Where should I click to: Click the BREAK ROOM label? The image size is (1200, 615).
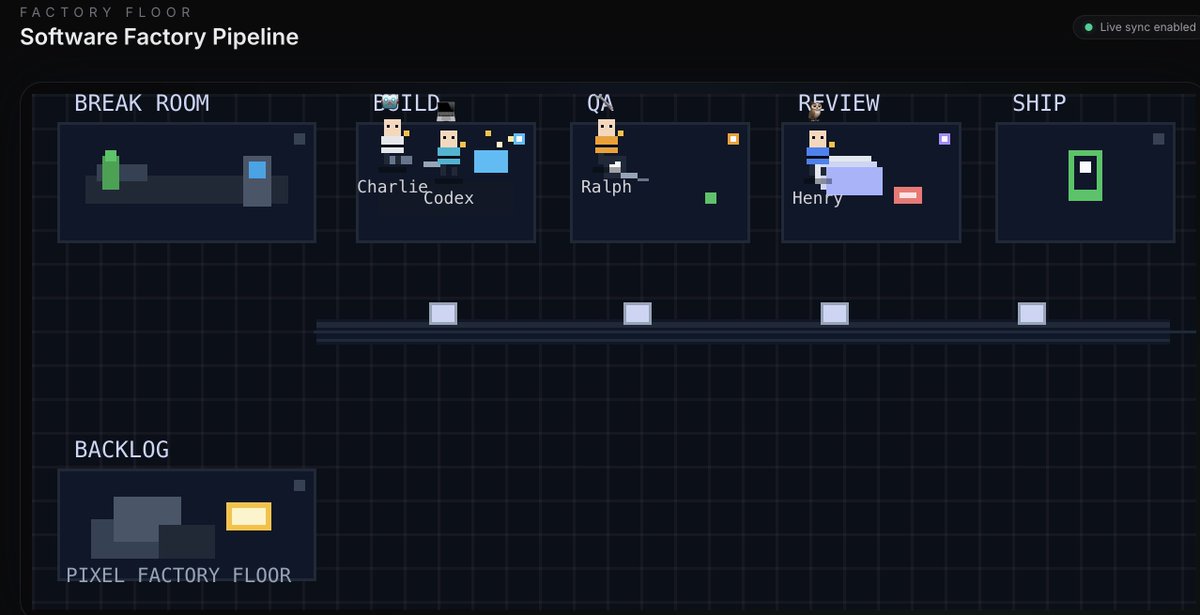141,103
